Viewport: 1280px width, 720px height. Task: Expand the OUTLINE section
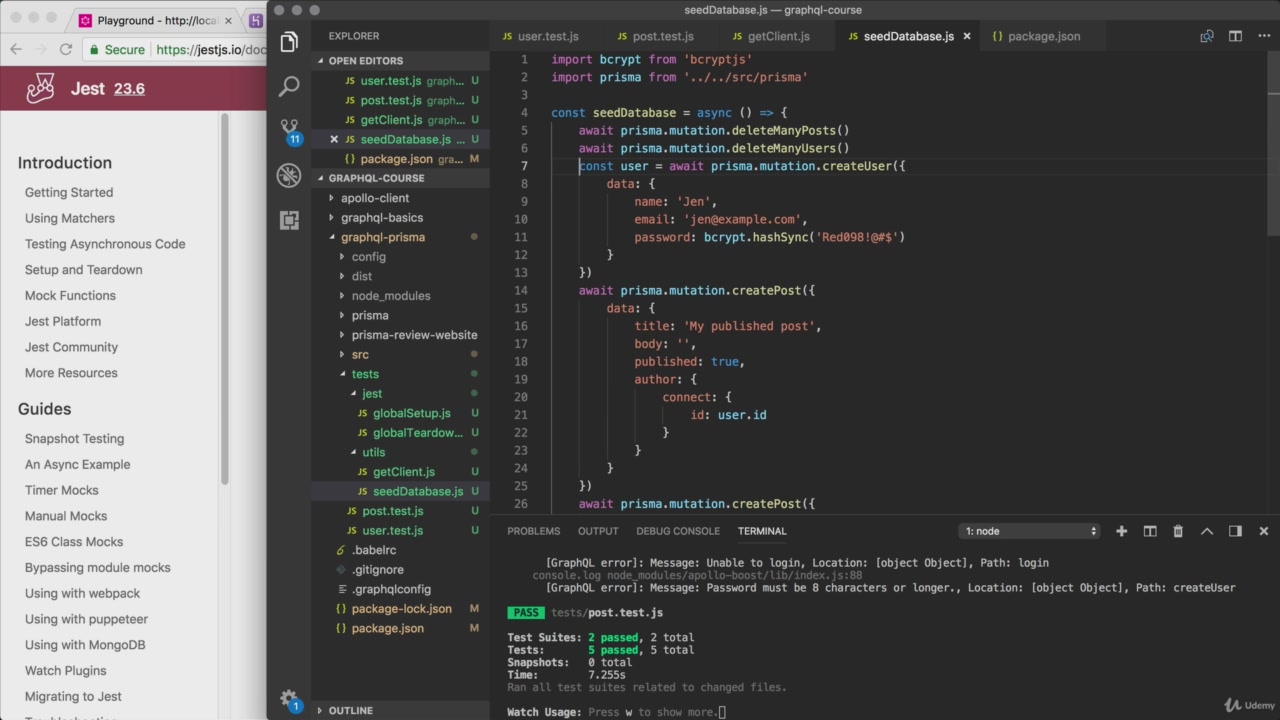pos(350,710)
